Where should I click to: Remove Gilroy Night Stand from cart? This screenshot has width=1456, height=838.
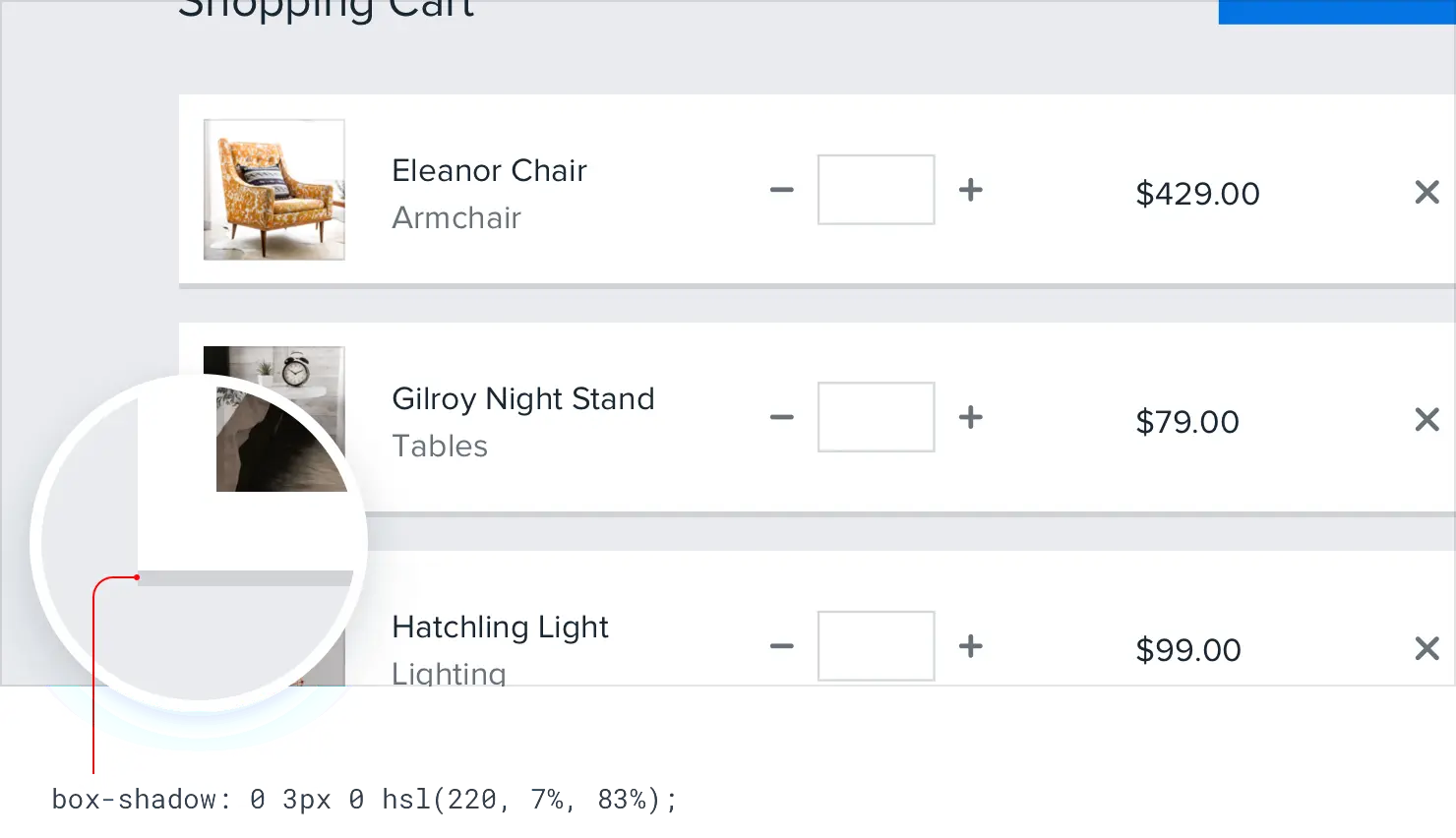tap(1426, 420)
